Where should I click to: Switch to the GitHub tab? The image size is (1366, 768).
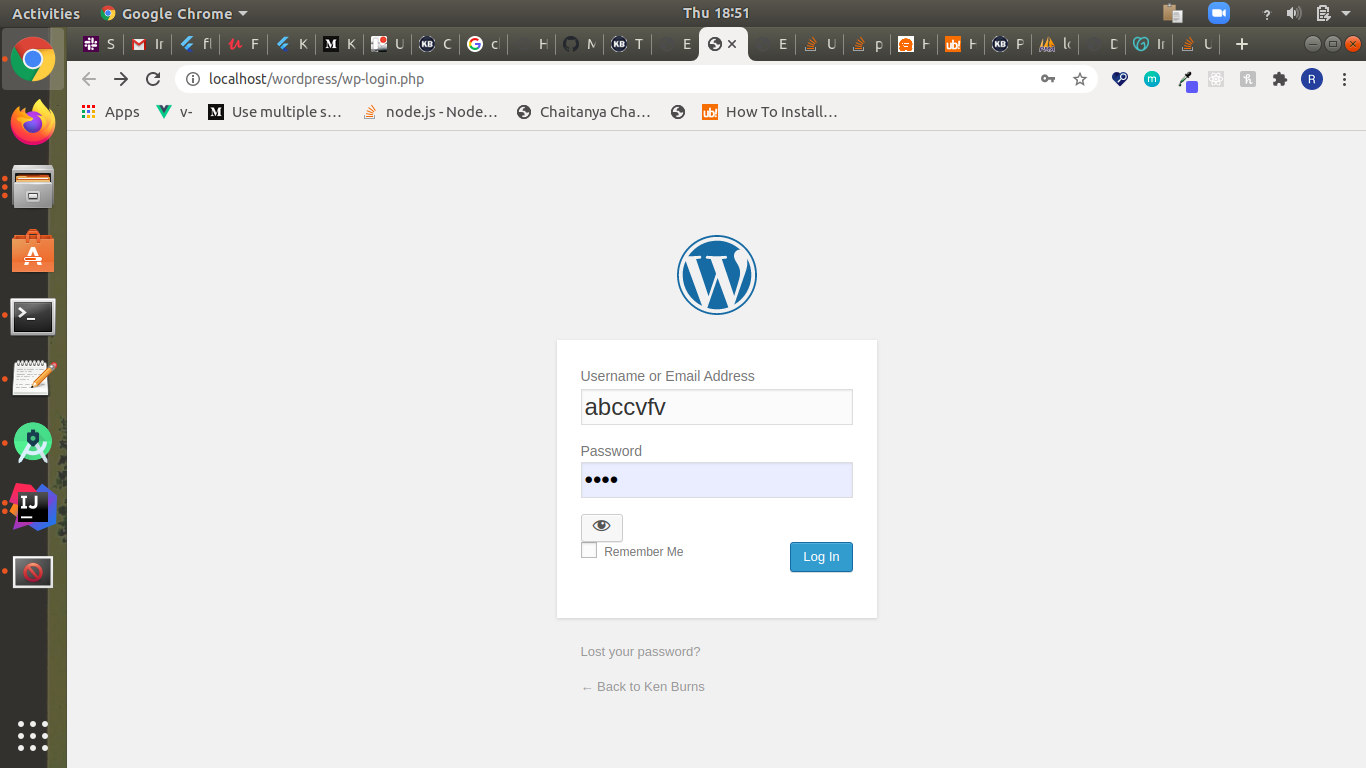(579, 44)
